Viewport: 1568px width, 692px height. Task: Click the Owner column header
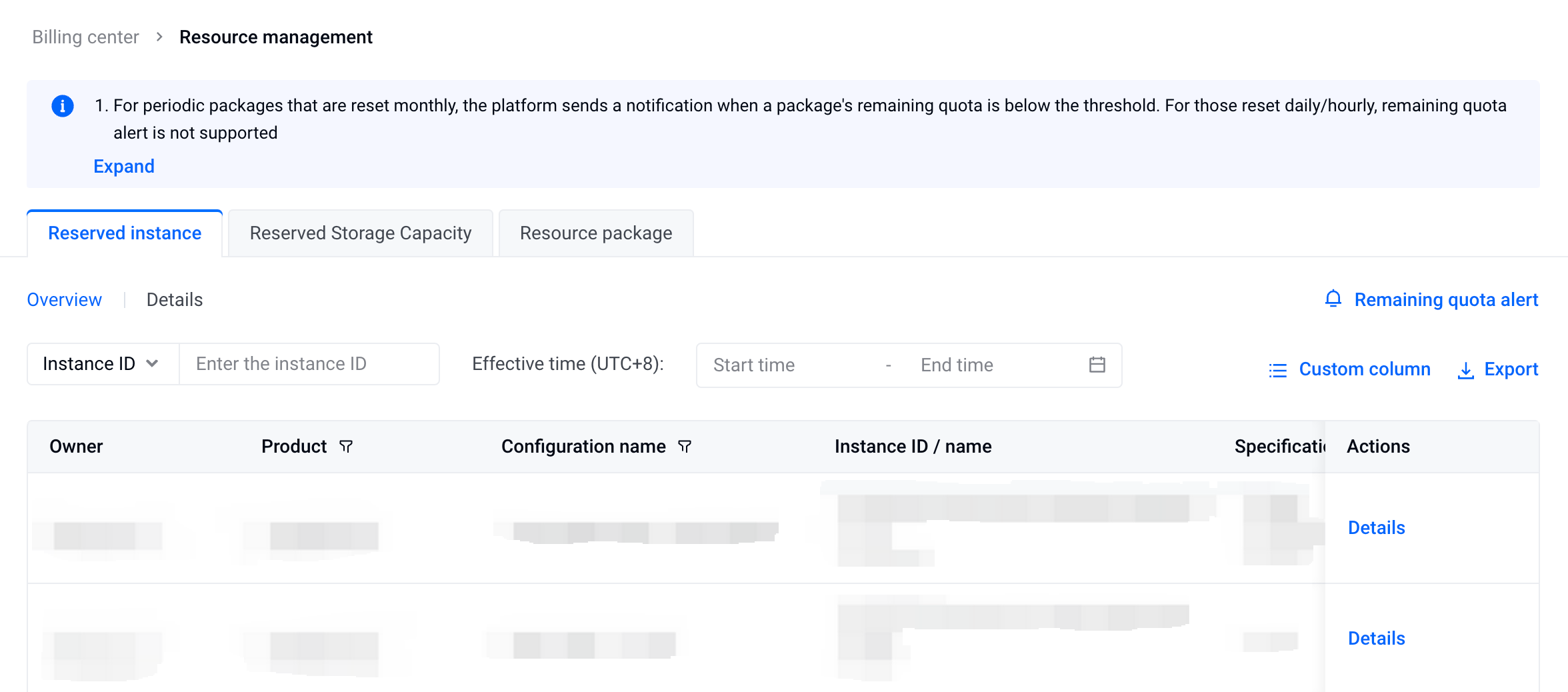point(76,447)
